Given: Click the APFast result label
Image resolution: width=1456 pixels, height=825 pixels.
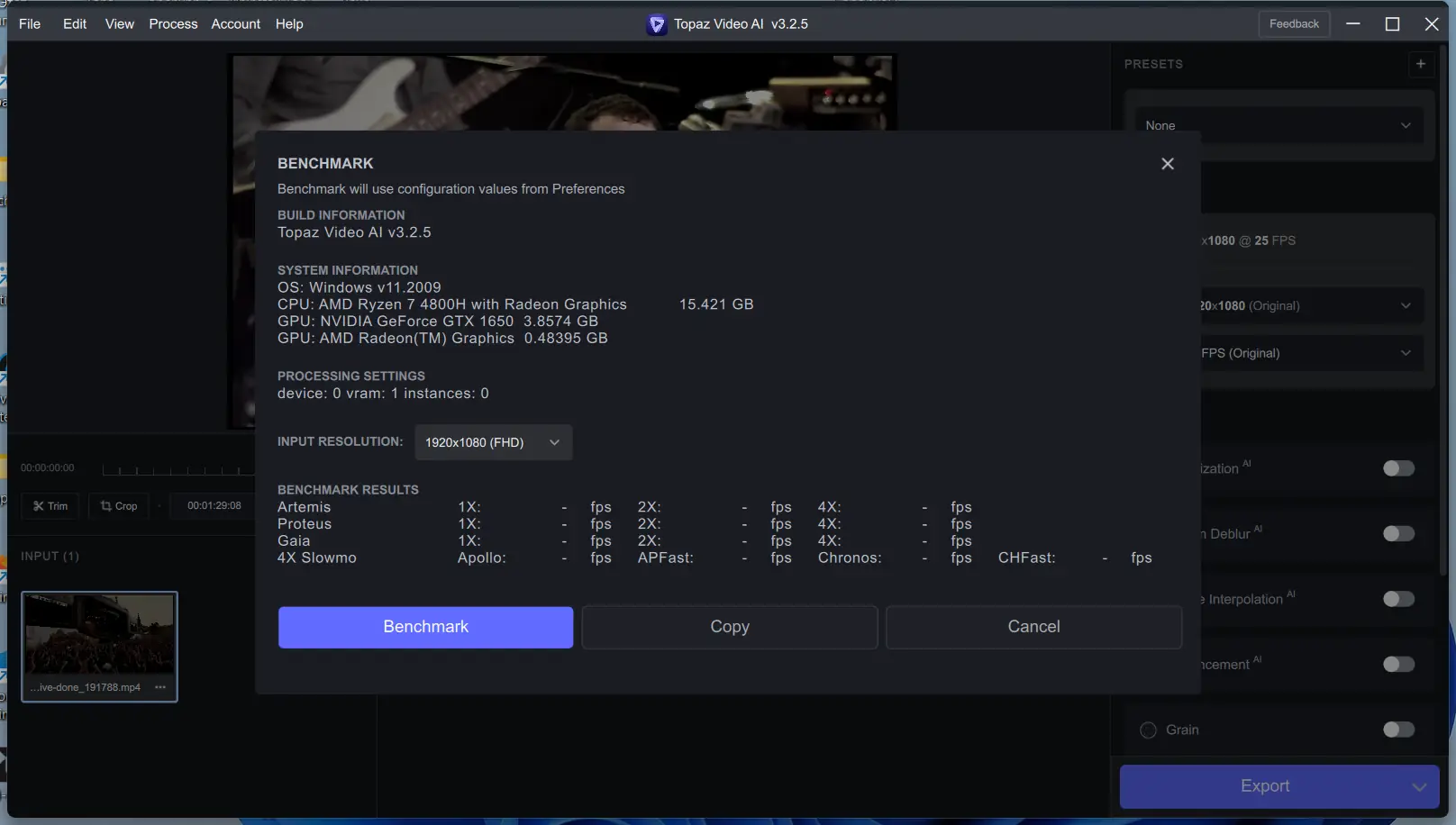Looking at the screenshot, I should (666, 558).
